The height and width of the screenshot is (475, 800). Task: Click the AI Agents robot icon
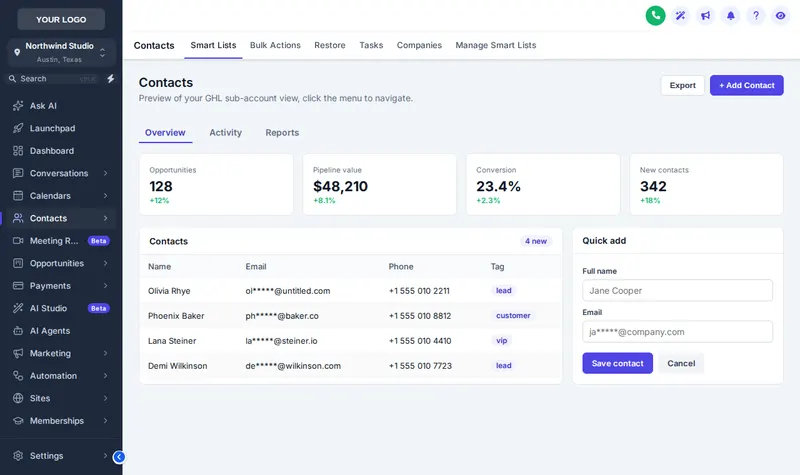coord(18,331)
